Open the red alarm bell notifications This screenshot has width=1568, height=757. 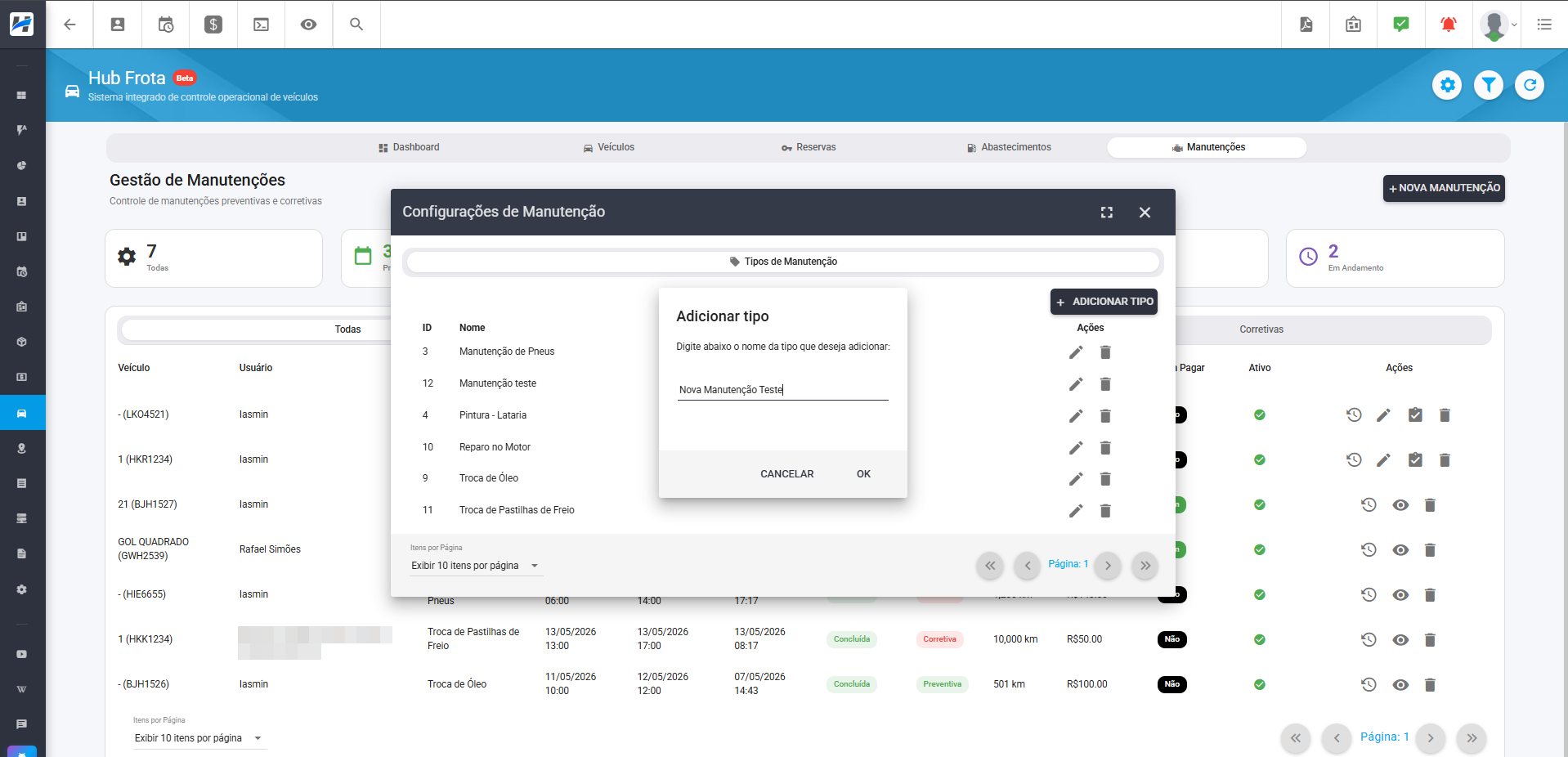[x=1448, y=25]
